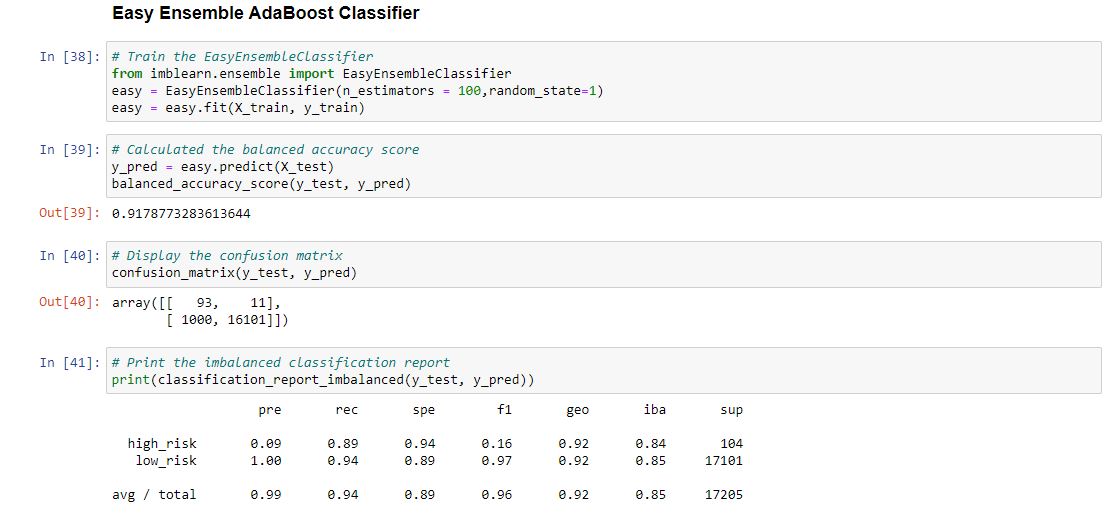Click the comment '# Display the confusion matrix'
The height and width of the screenshot is (518, 1118).
[x=227, y=255]
